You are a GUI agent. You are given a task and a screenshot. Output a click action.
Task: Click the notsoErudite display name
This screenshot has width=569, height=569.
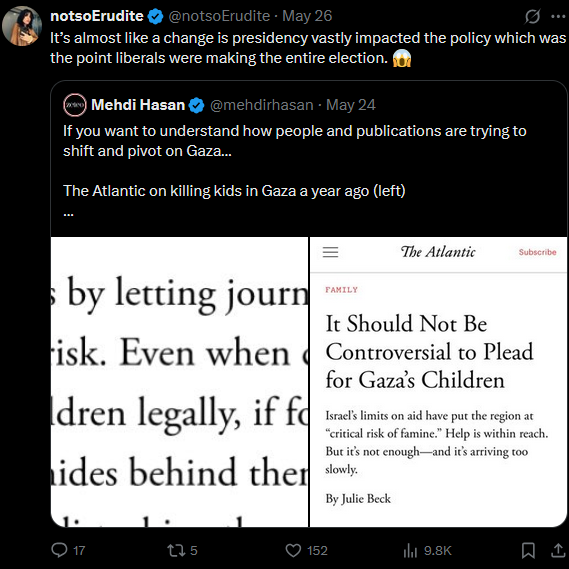[x=97, y=16]
